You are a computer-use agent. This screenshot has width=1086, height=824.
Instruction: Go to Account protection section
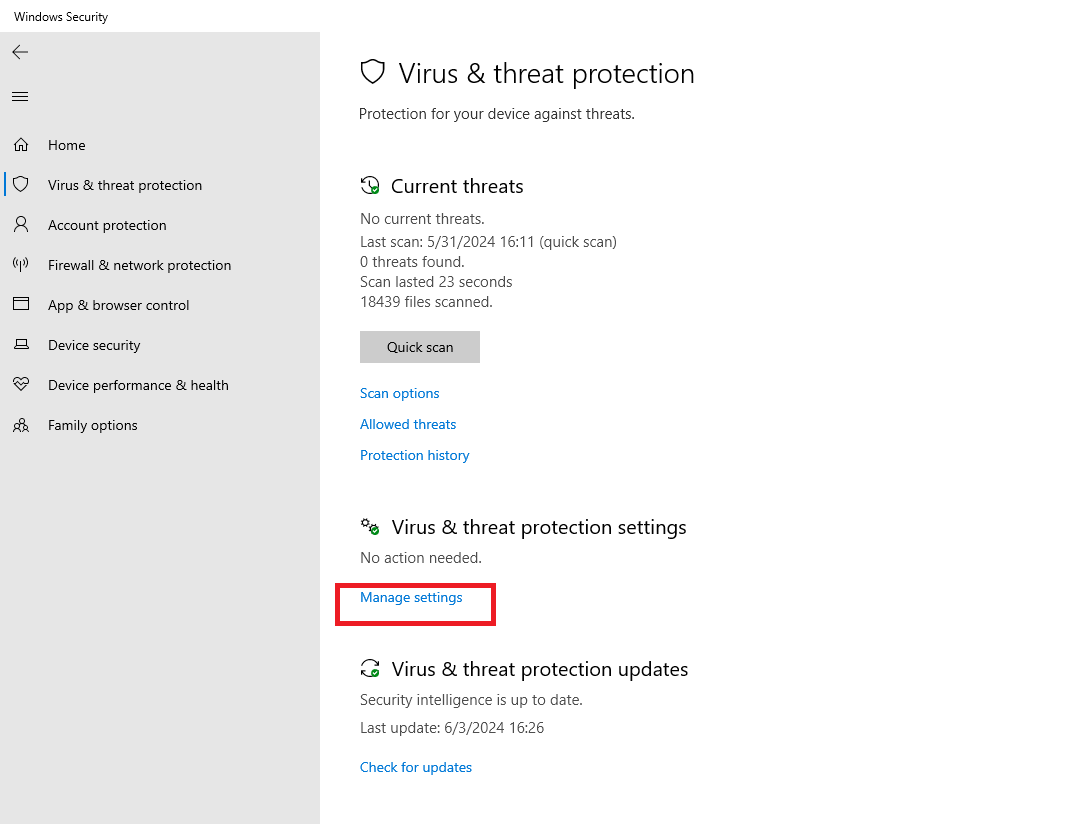(107, 225)
